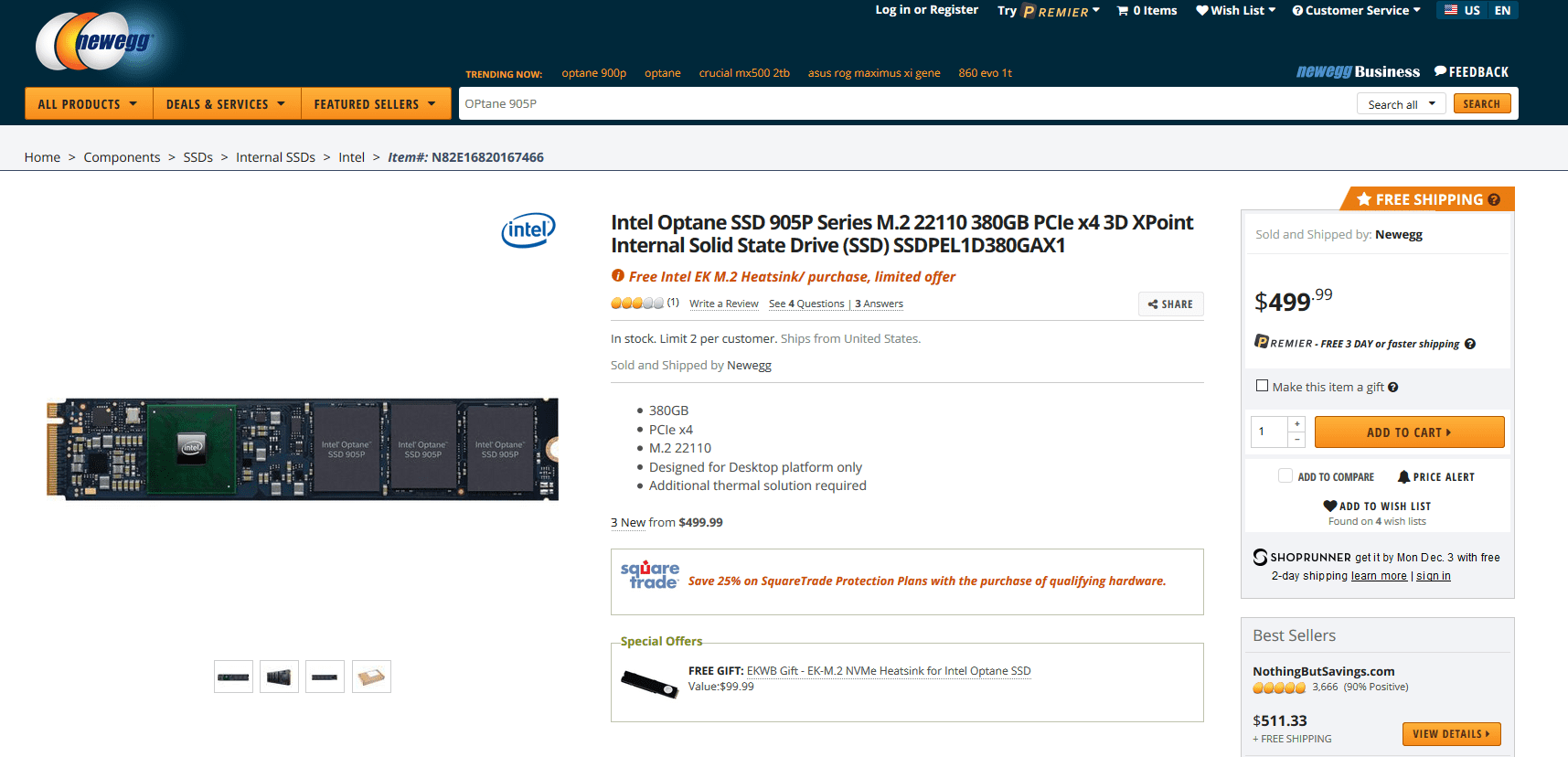Viewport: 1568px width, 757px height.
Task: Click trending search crucial mx500 2tb
Action: (x=744, y=73)
